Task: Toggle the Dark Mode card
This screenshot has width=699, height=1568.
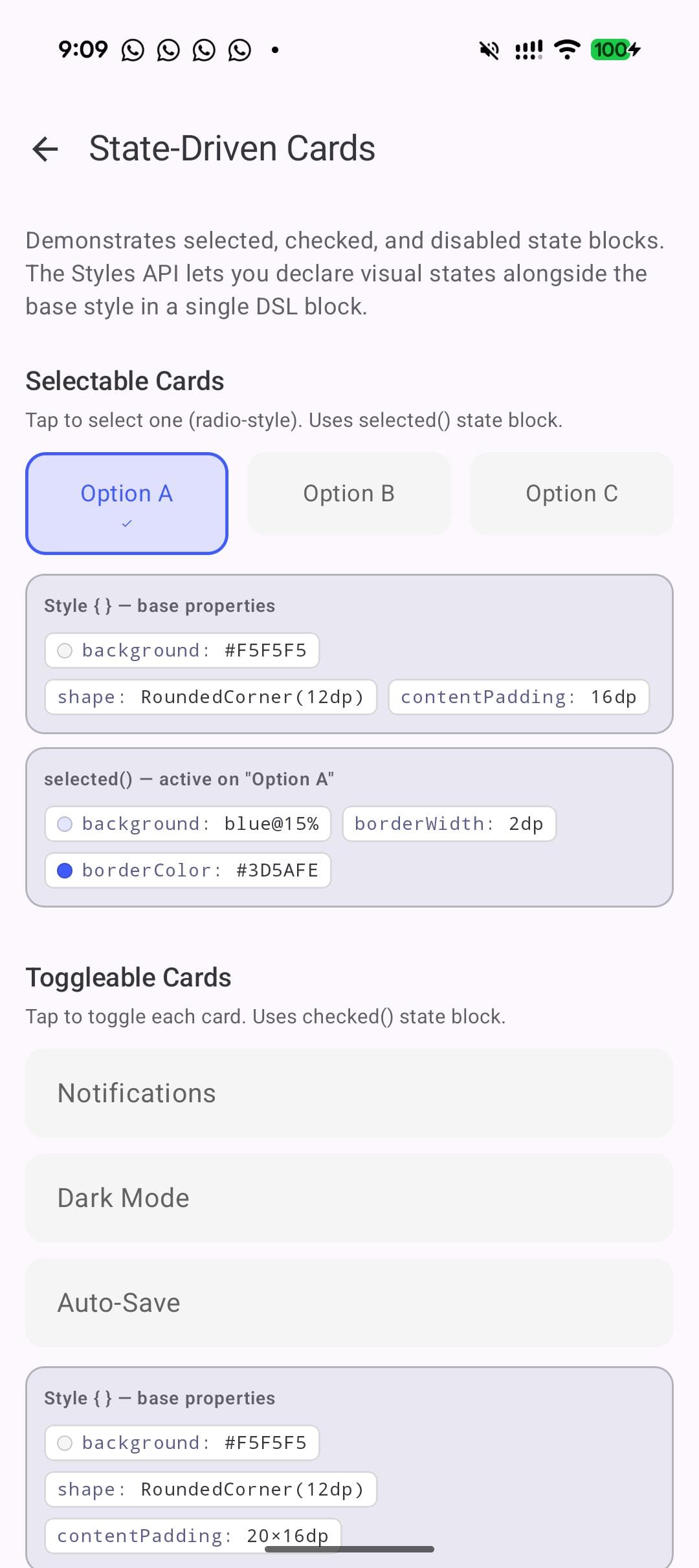Action: click(x=349, y=1198)
